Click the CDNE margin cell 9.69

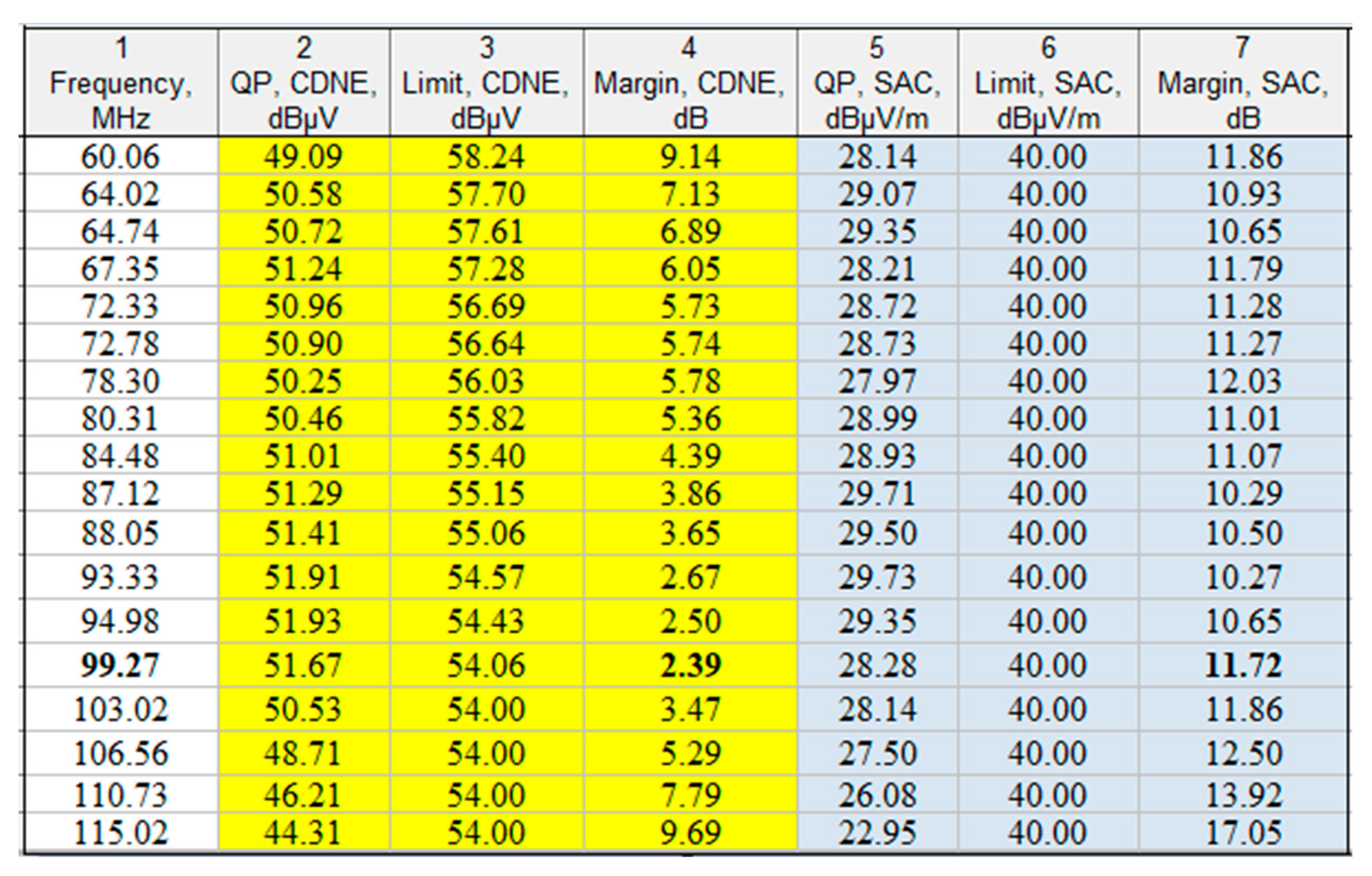click(691, 832)
